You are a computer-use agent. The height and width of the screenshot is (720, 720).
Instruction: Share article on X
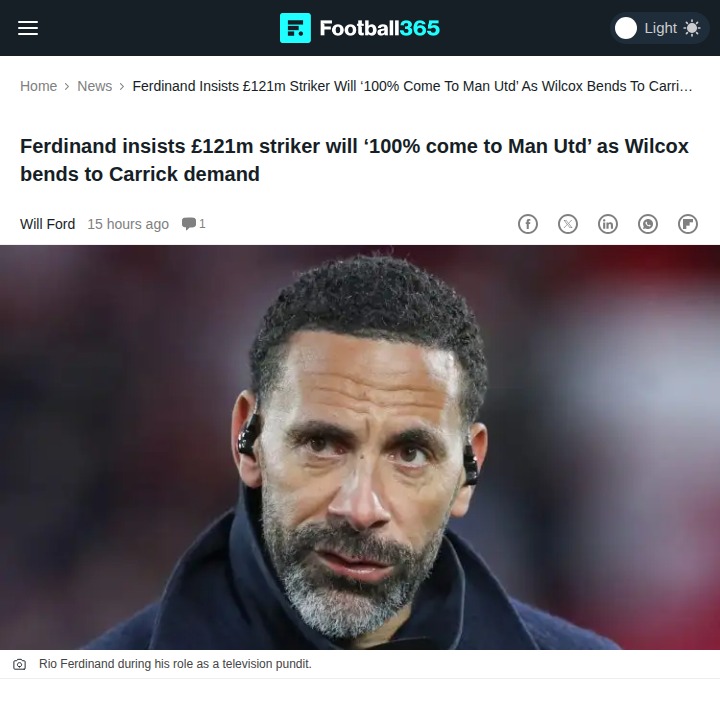coord(568,224)
